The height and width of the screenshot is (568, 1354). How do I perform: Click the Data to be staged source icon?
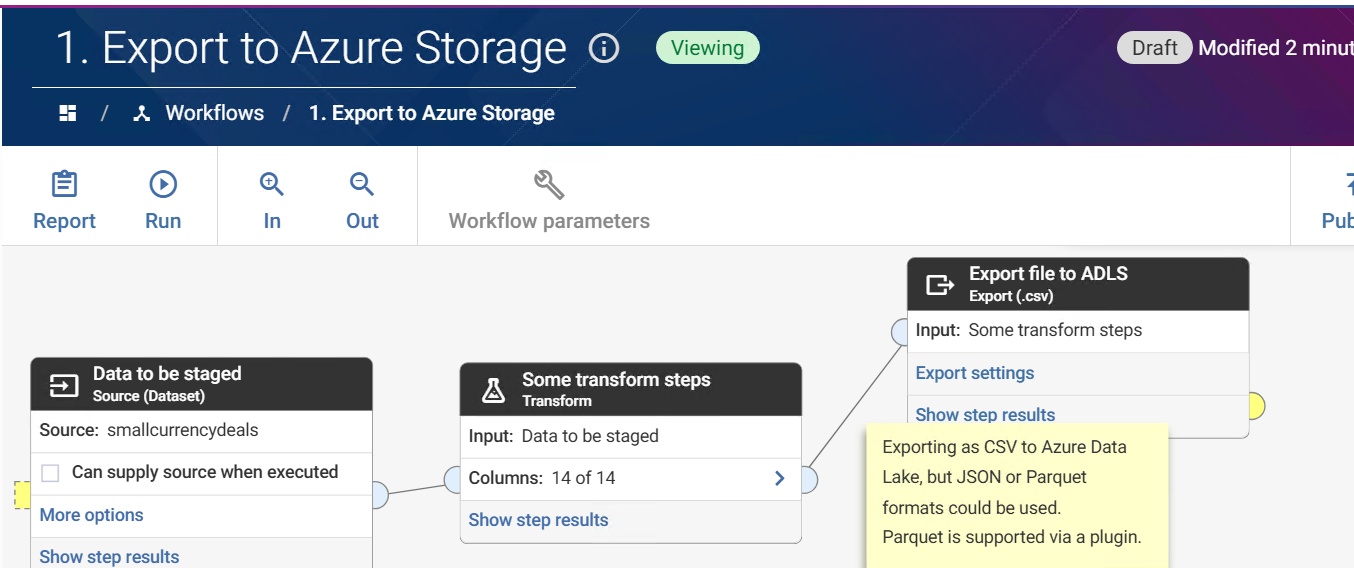coord(64,385)
